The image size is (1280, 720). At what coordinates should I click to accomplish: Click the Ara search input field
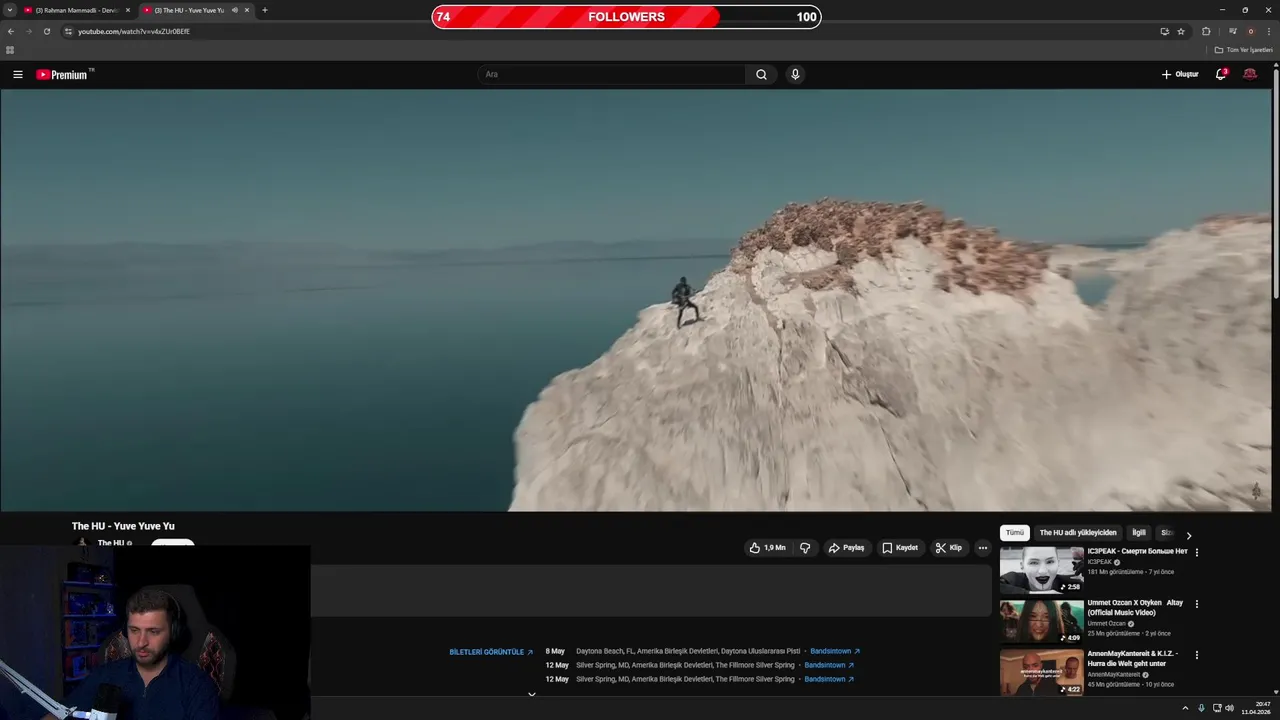(612, 74)
